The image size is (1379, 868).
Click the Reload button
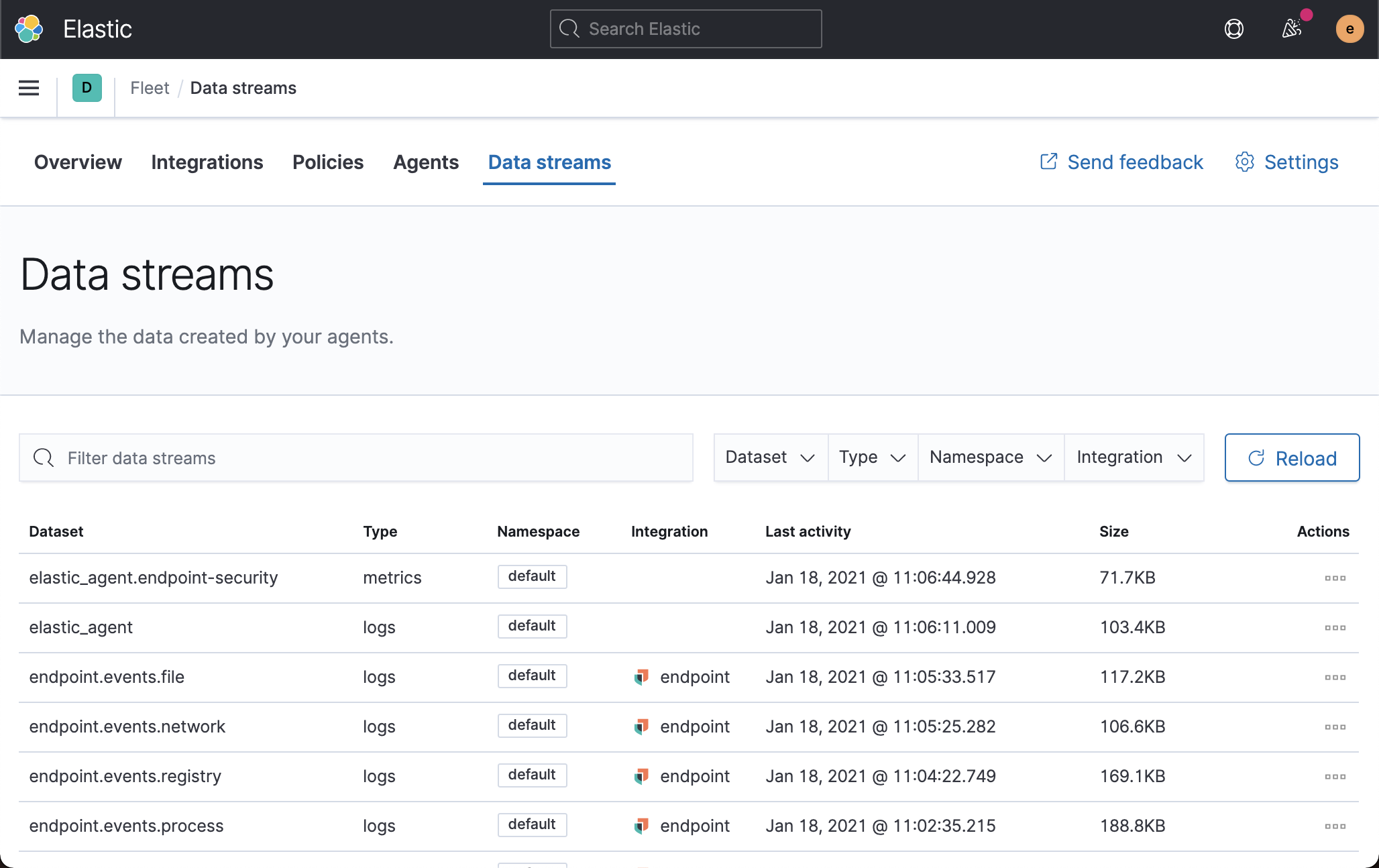tap(1291, 457)
